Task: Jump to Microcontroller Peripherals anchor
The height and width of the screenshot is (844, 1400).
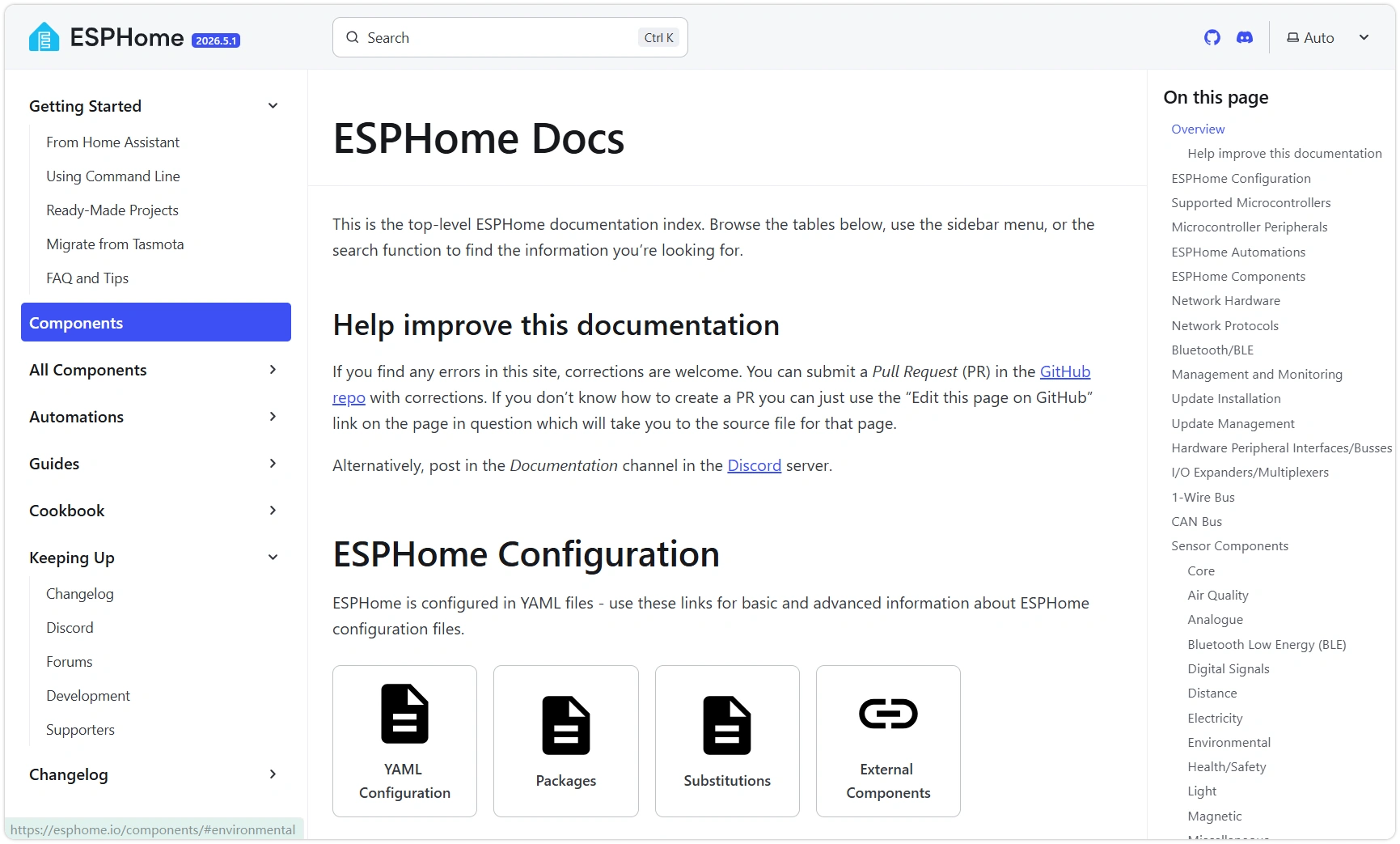Action: [x=1250, y=227]
